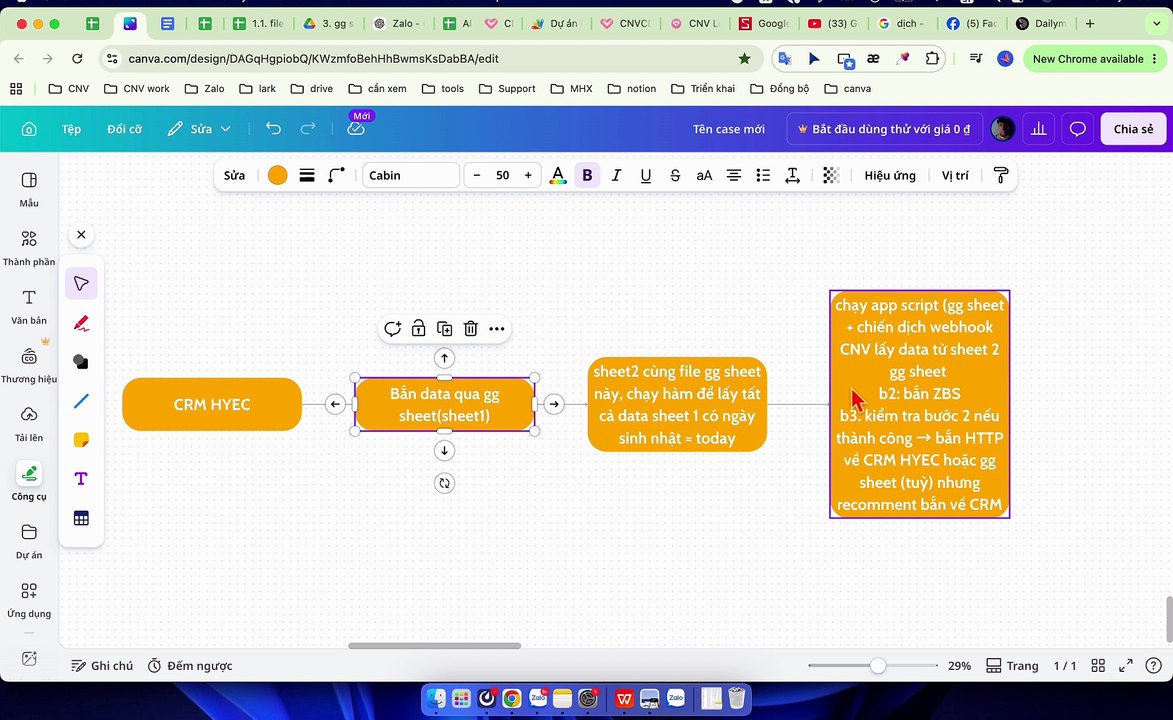This screenshot has height=720, width=1173.
Task: Add connected shape with right arrow
Action: (x=554, y=404)
